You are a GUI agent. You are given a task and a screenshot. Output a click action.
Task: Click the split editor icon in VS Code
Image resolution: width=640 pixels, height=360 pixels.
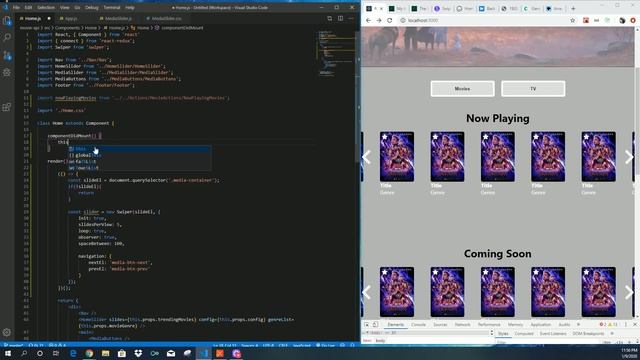[340, 18]
